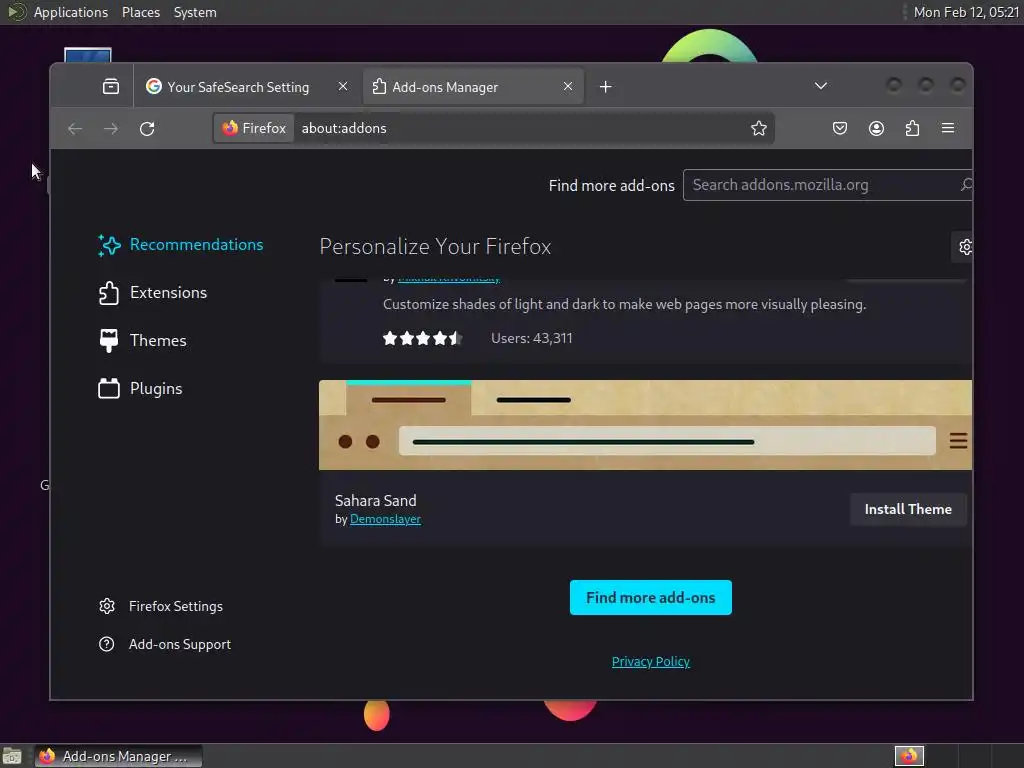This screenshot has width=1024, height=768.
Task: Click the clock showing Mon Feb 12
Action: 966,12
